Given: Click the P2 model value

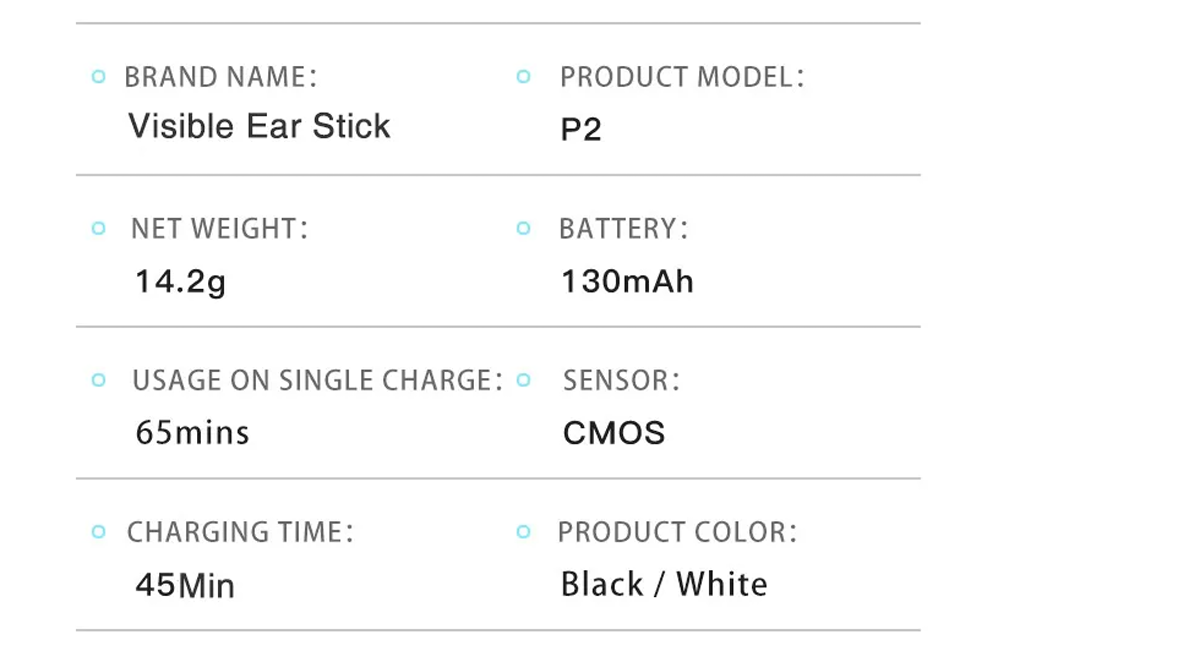Looking at the screenshot, I should tap(581, 130).
